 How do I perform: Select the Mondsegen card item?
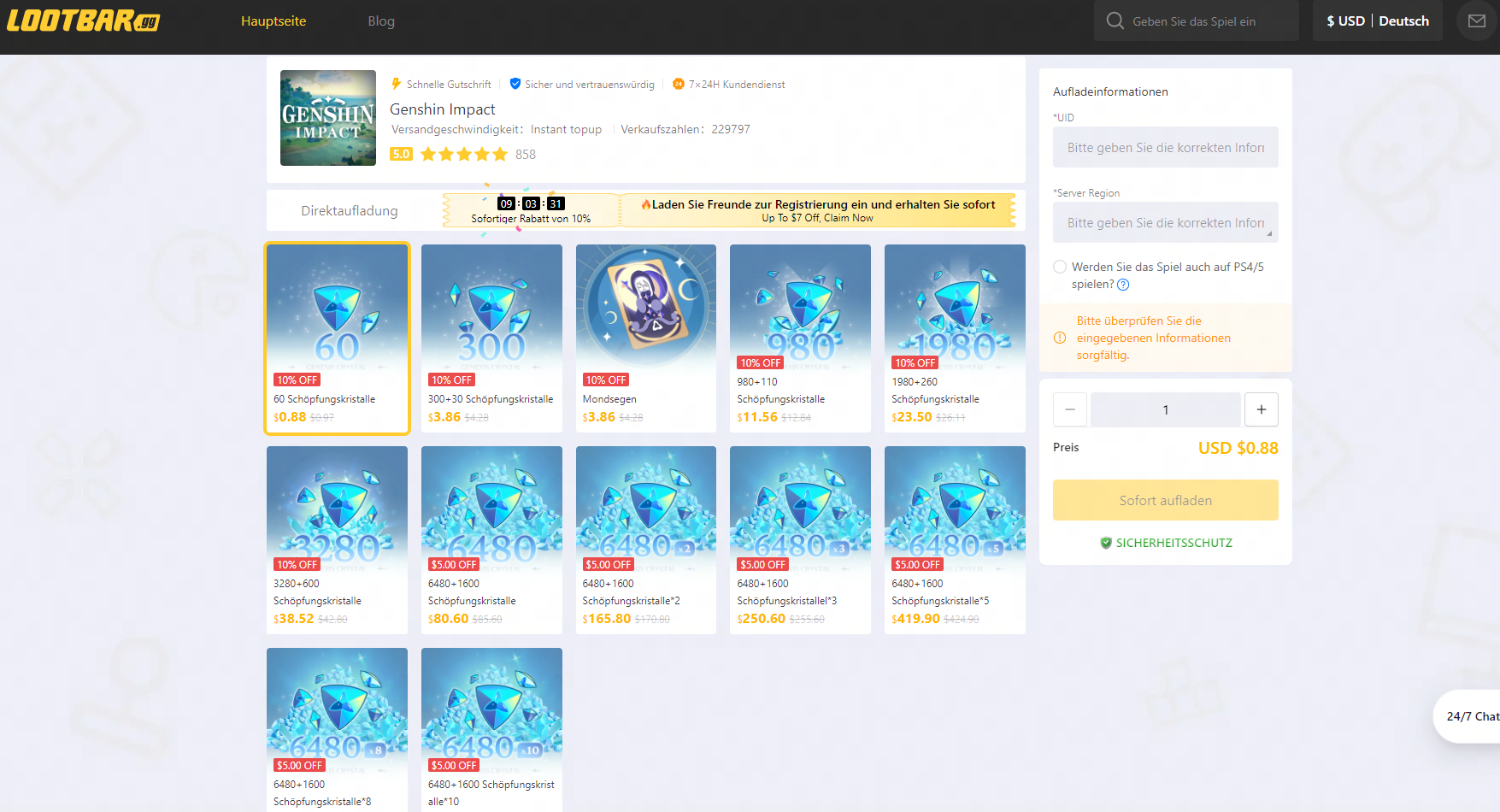pyautogui.click(x=645, y=338)
